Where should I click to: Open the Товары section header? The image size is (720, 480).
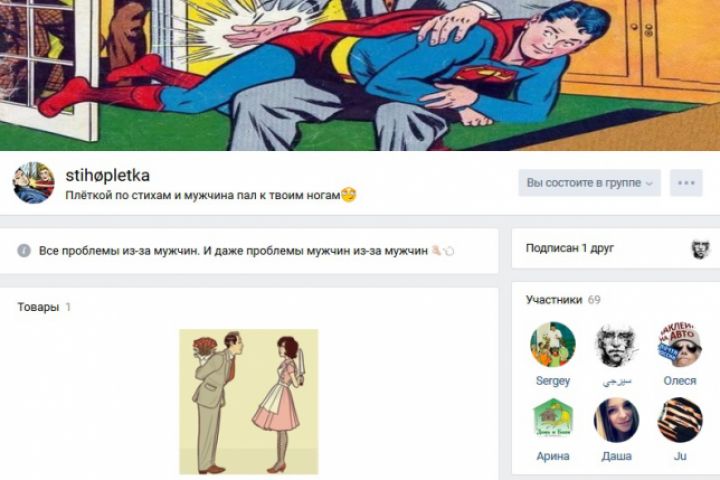[x=38, y=307]
